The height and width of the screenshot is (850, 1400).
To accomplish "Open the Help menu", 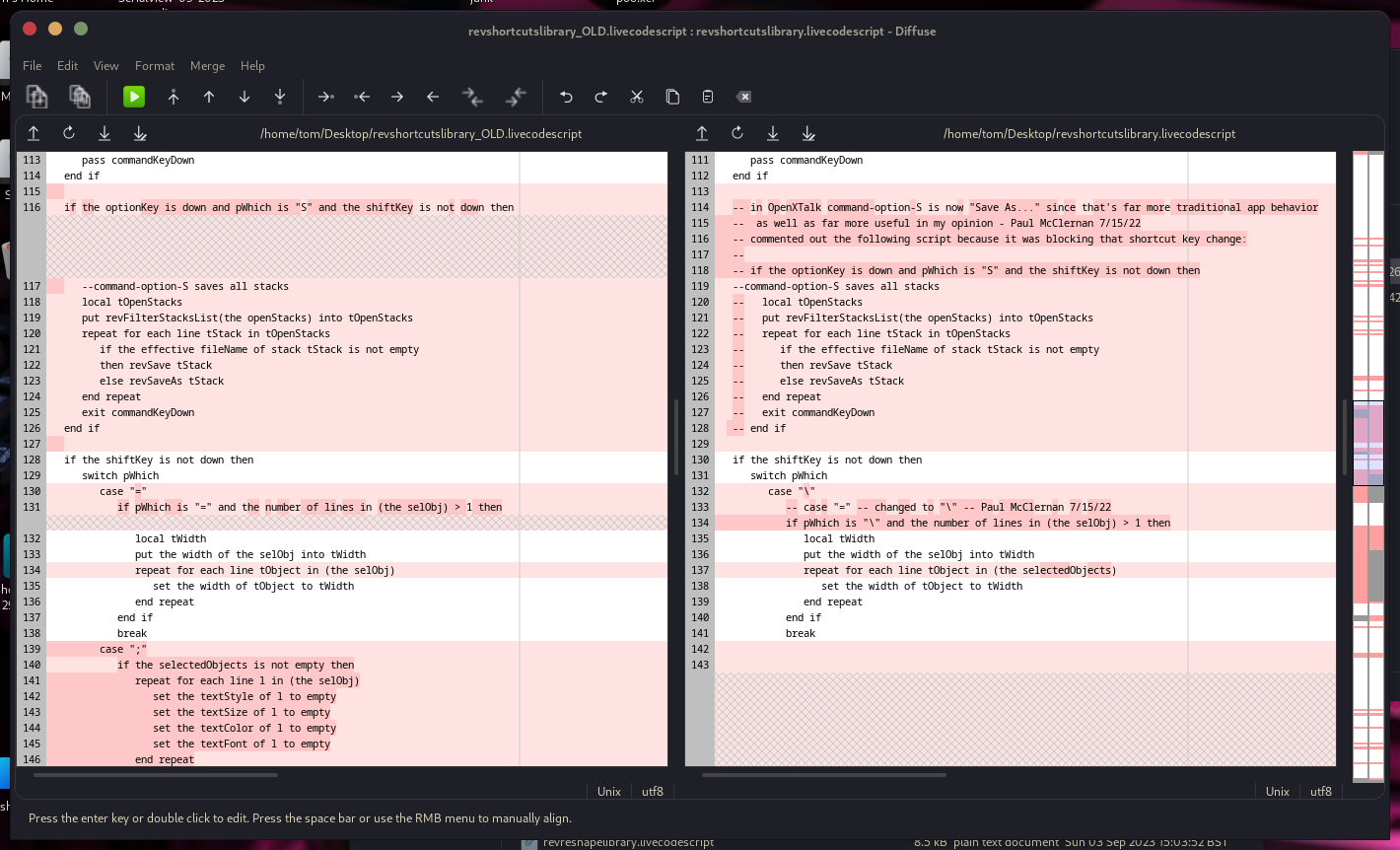I will pyautogui.click(x=252, y=65).
